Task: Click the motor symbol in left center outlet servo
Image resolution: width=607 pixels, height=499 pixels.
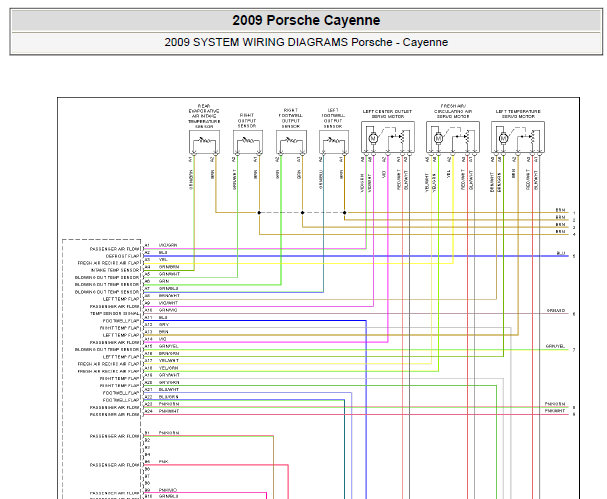Action: (373, 137)
